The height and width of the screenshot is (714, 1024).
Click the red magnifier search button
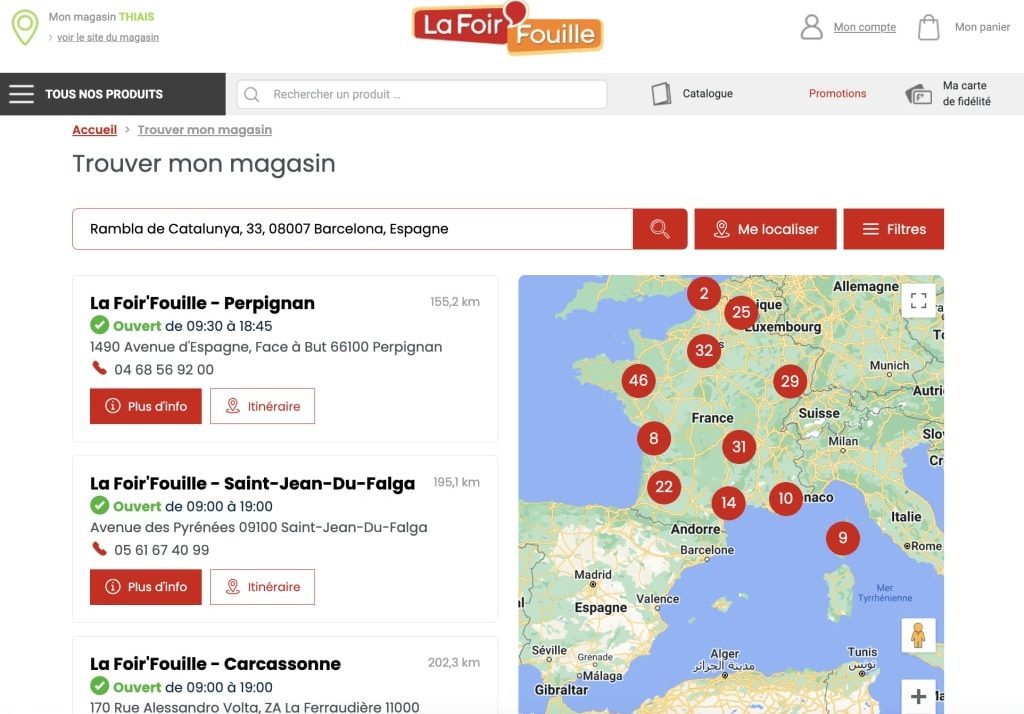660,229
